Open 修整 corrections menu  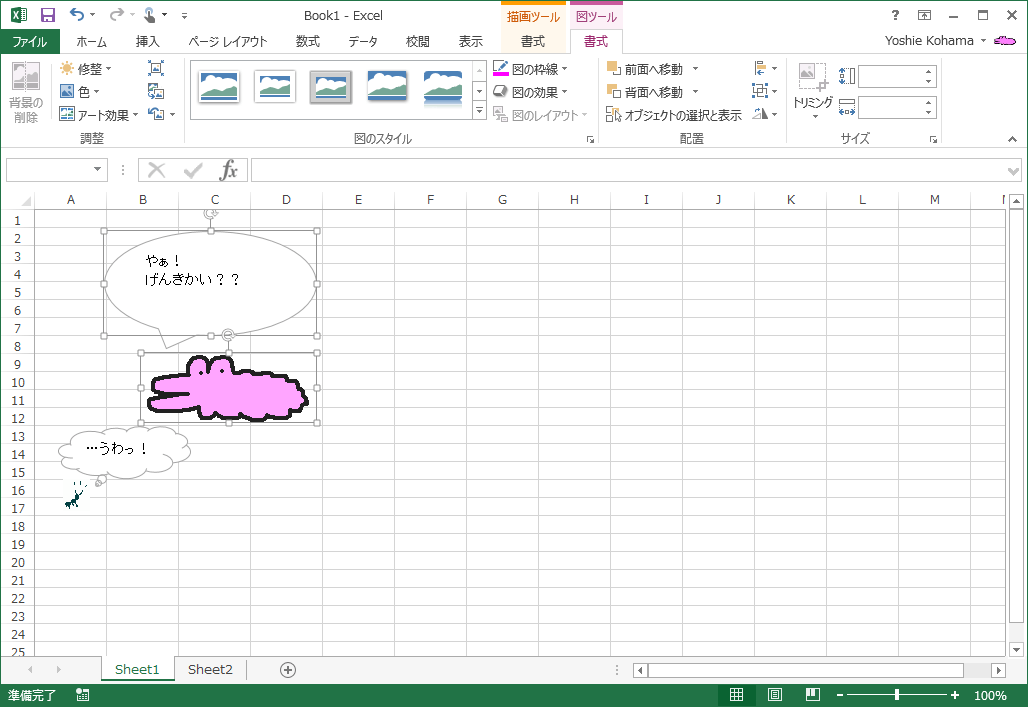86,69
